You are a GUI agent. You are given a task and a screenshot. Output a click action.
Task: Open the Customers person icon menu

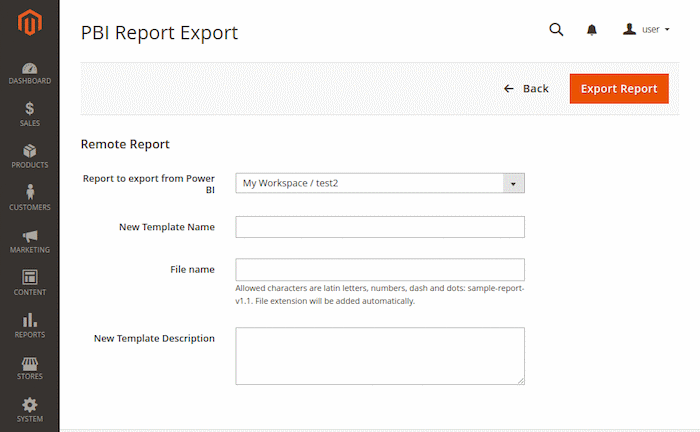[x=29, y=198]
